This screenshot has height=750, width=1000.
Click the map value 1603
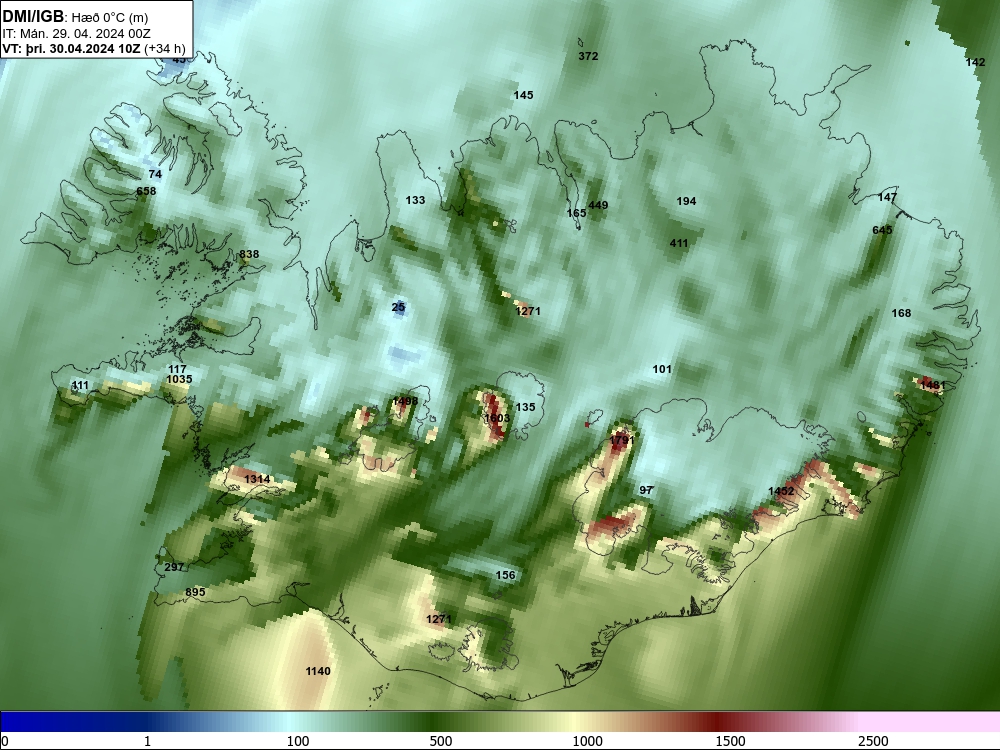coord(497,418)
